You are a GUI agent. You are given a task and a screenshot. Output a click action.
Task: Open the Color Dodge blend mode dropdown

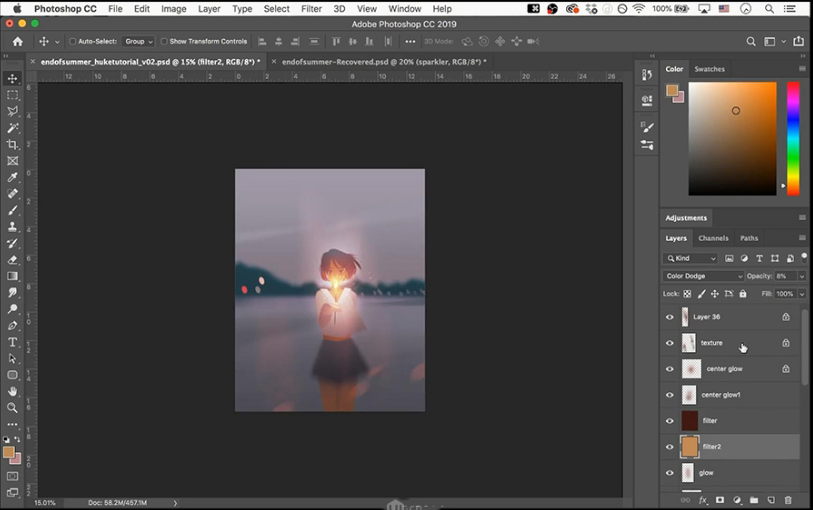(x=704, y=276)
